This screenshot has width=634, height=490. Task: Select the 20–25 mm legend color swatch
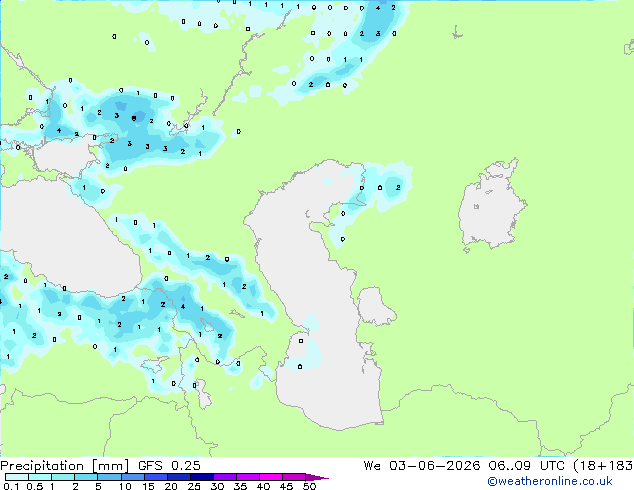(x=178, y=477)
